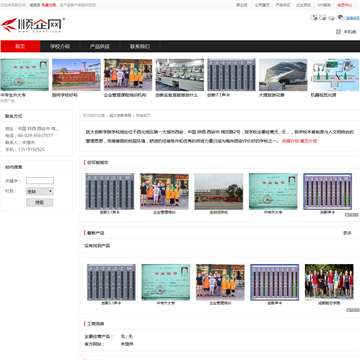Image resolution: width=360 pixels, height=360 pixels.
Task: Click VIP服务 in the top menu
Action: 324,5
